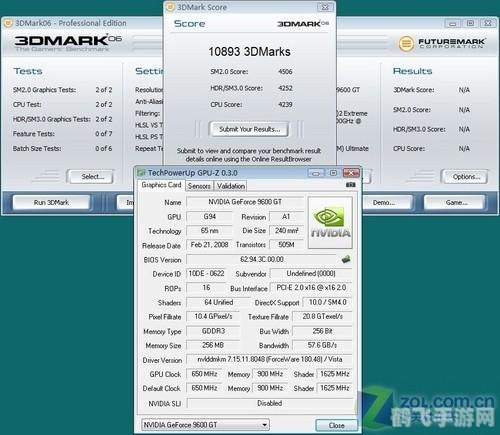Click the 3DMark06 main window title icon

8,23
